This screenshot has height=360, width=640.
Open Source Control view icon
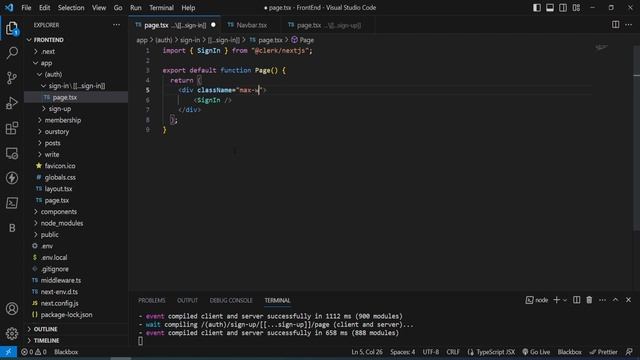pyautogui.click(x=12, y=78)
